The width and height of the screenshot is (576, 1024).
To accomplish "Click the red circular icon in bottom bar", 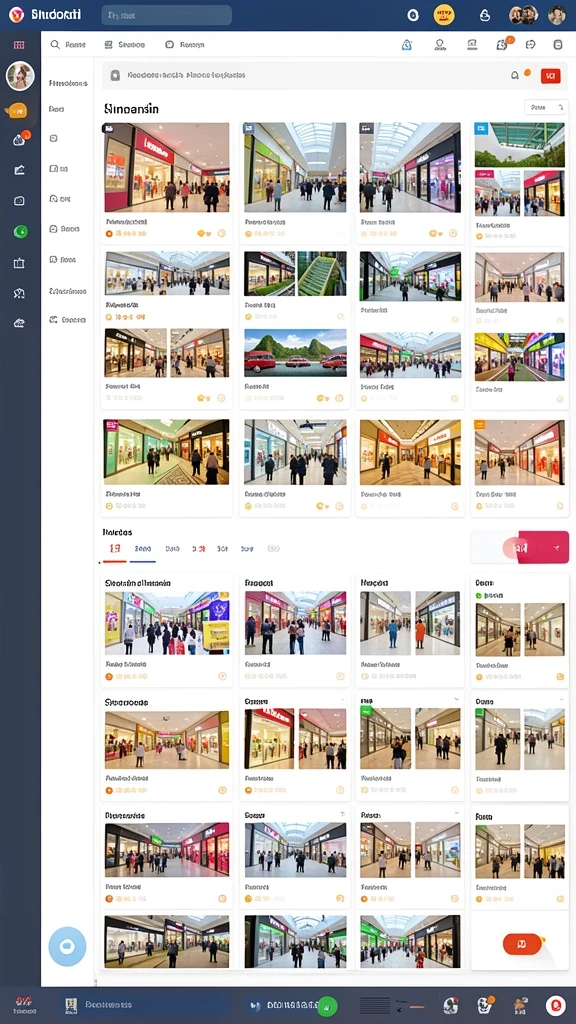I will (x=555, y=1005).
